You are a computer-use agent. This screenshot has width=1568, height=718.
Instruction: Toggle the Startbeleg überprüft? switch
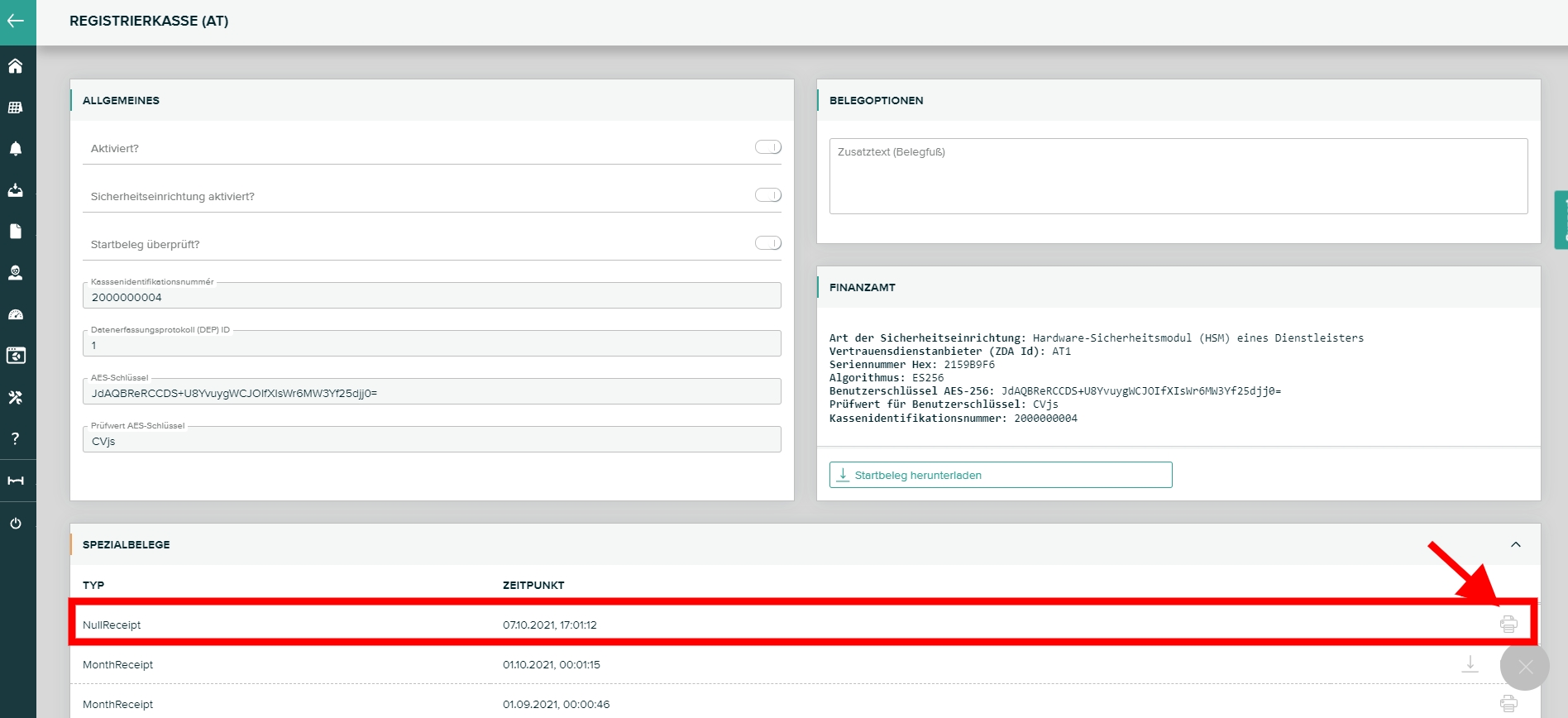tap(768, 243)
